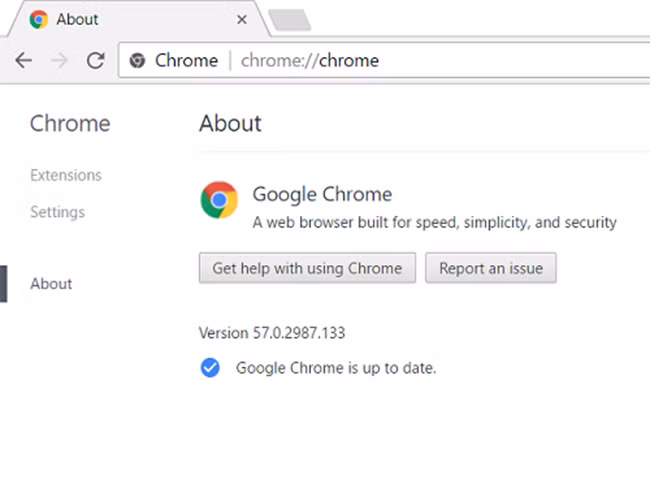This screenshot has height=488, width=650.
Task: Click the Version 57.0.2987.133 text
Action: tap(272, 333)
